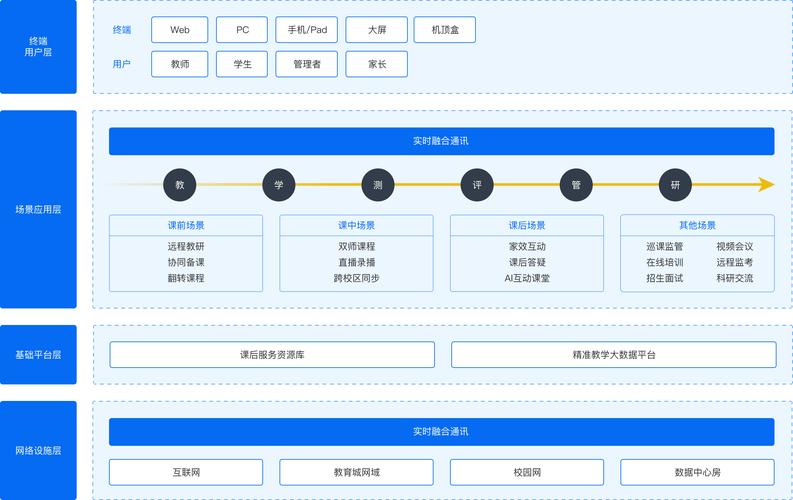Open the 终端用户层 side label

pyautogui.click(x=38, y=47)
